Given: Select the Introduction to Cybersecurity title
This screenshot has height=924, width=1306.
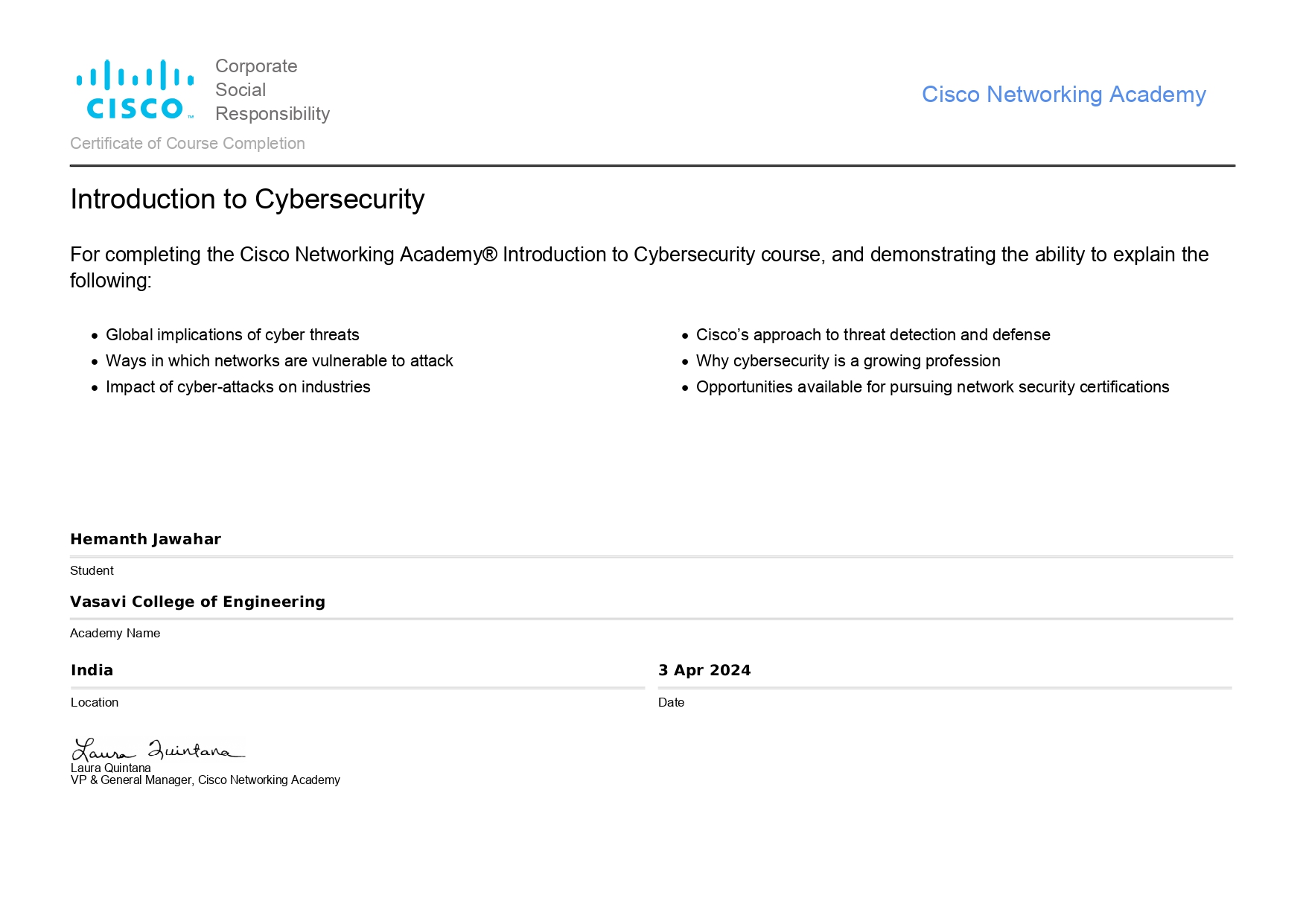Looking at the screenshot, I should pyautogui.click(x=247, y=200).
